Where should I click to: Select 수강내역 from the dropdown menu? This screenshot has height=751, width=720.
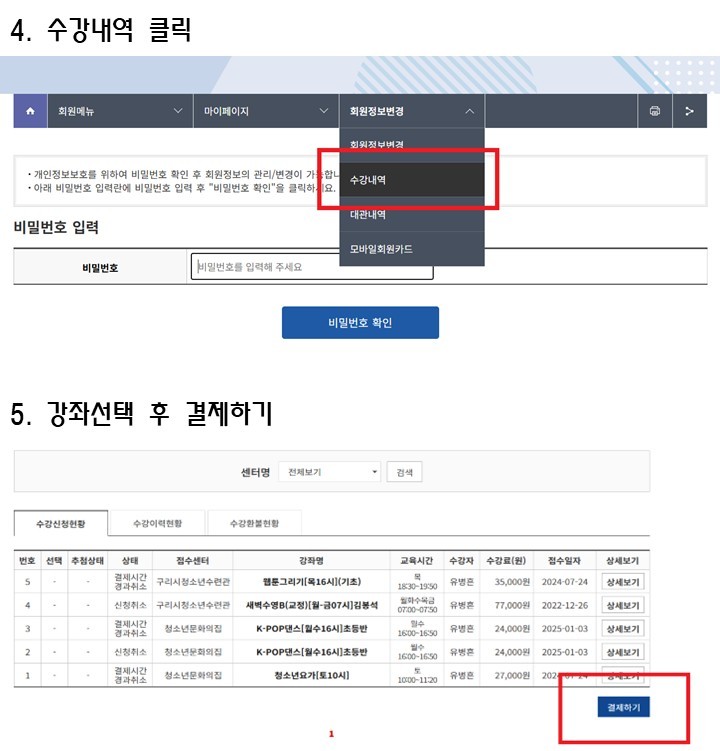[x=411, y=180]
